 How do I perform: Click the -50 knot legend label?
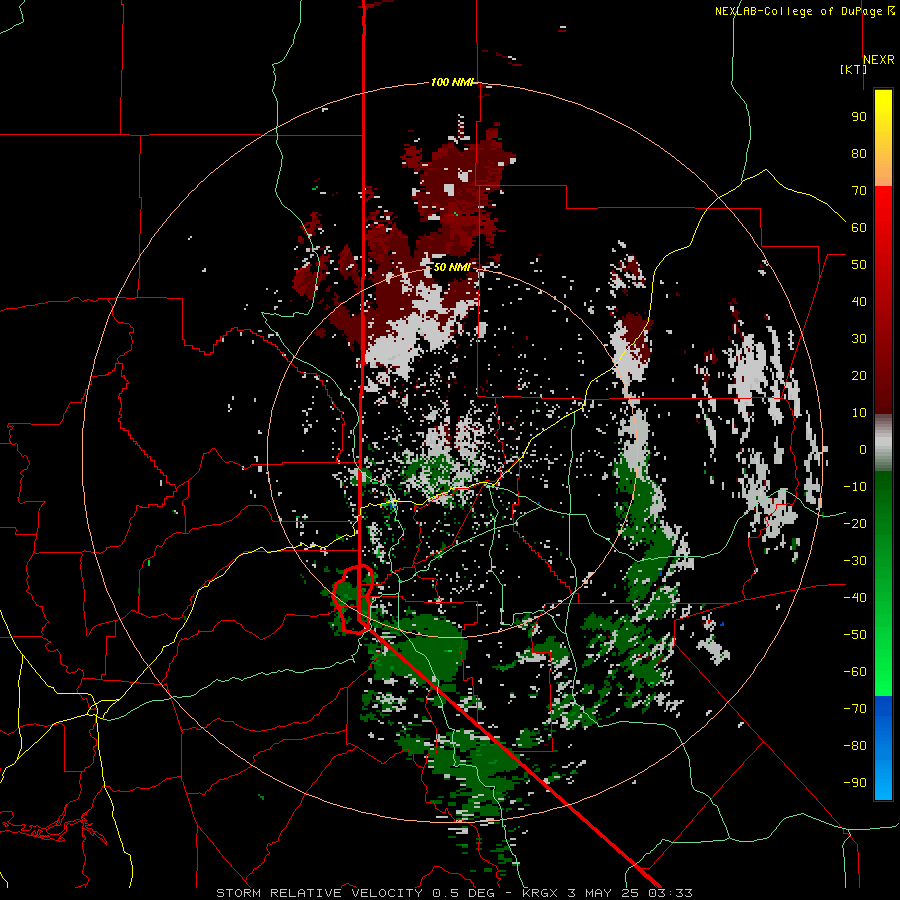(855, 634)
